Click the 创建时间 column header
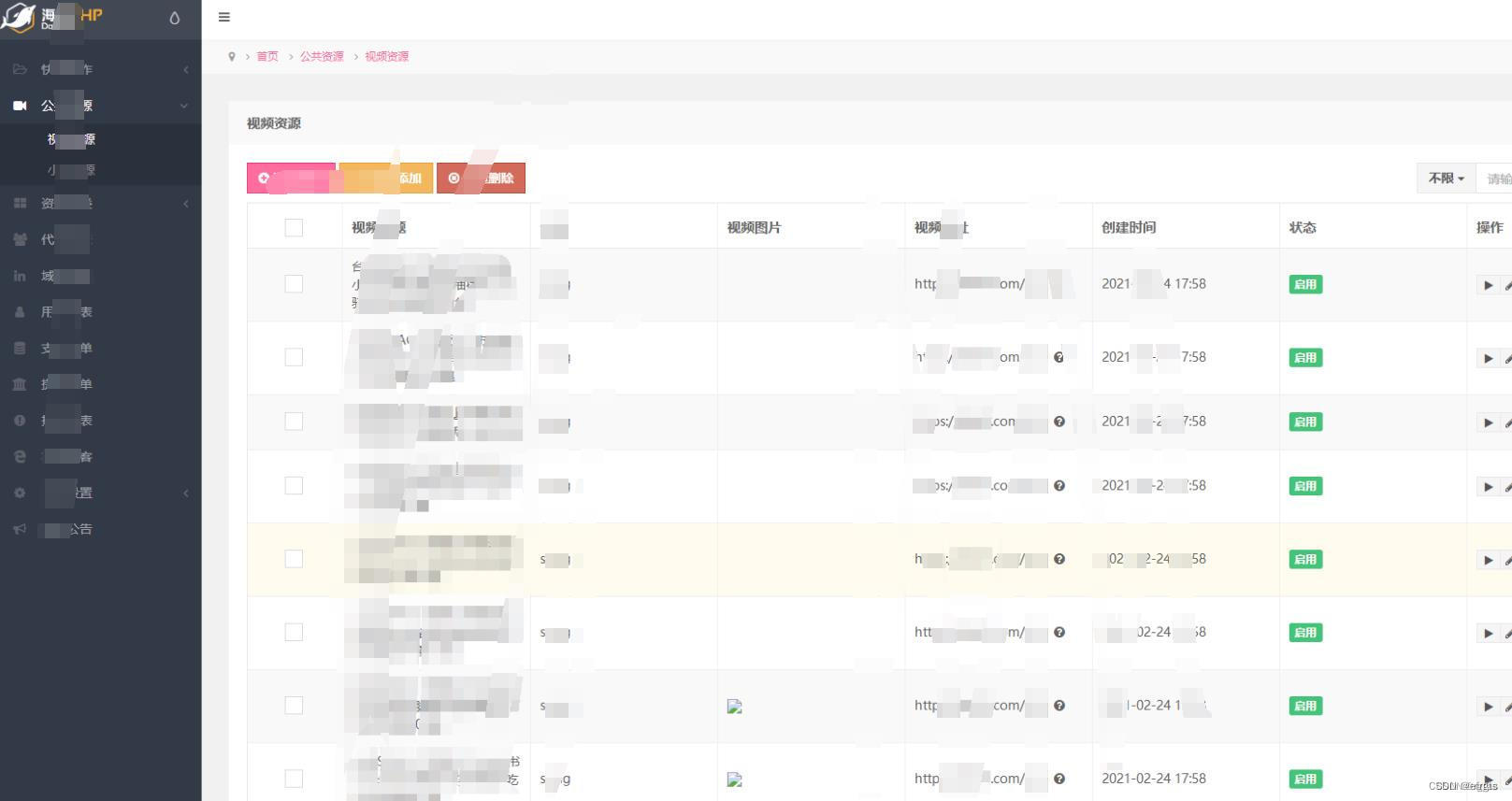The image size is (1512, 801). [1129, 227]
